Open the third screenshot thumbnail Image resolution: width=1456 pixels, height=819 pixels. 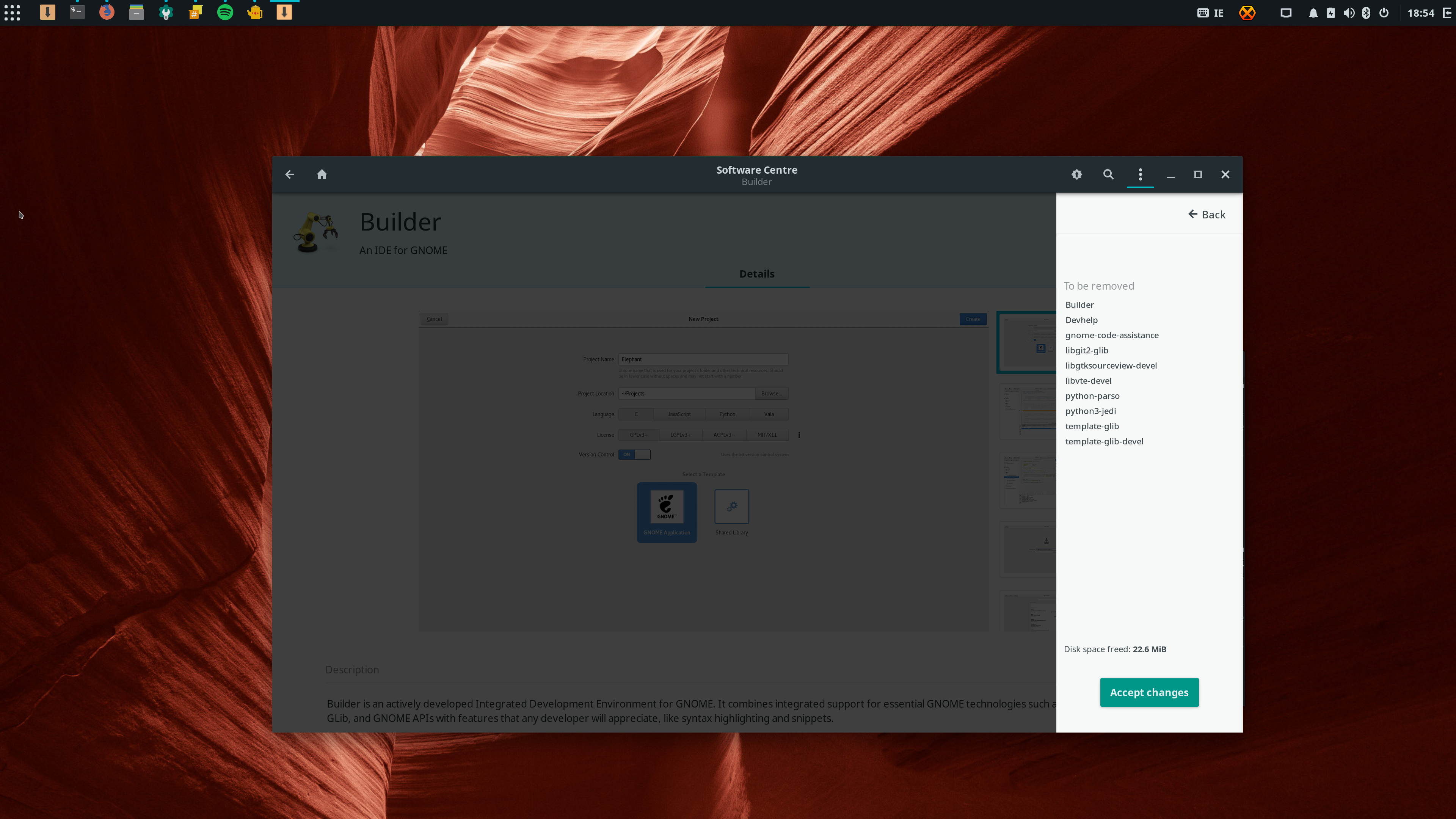tap(1028, 480)
